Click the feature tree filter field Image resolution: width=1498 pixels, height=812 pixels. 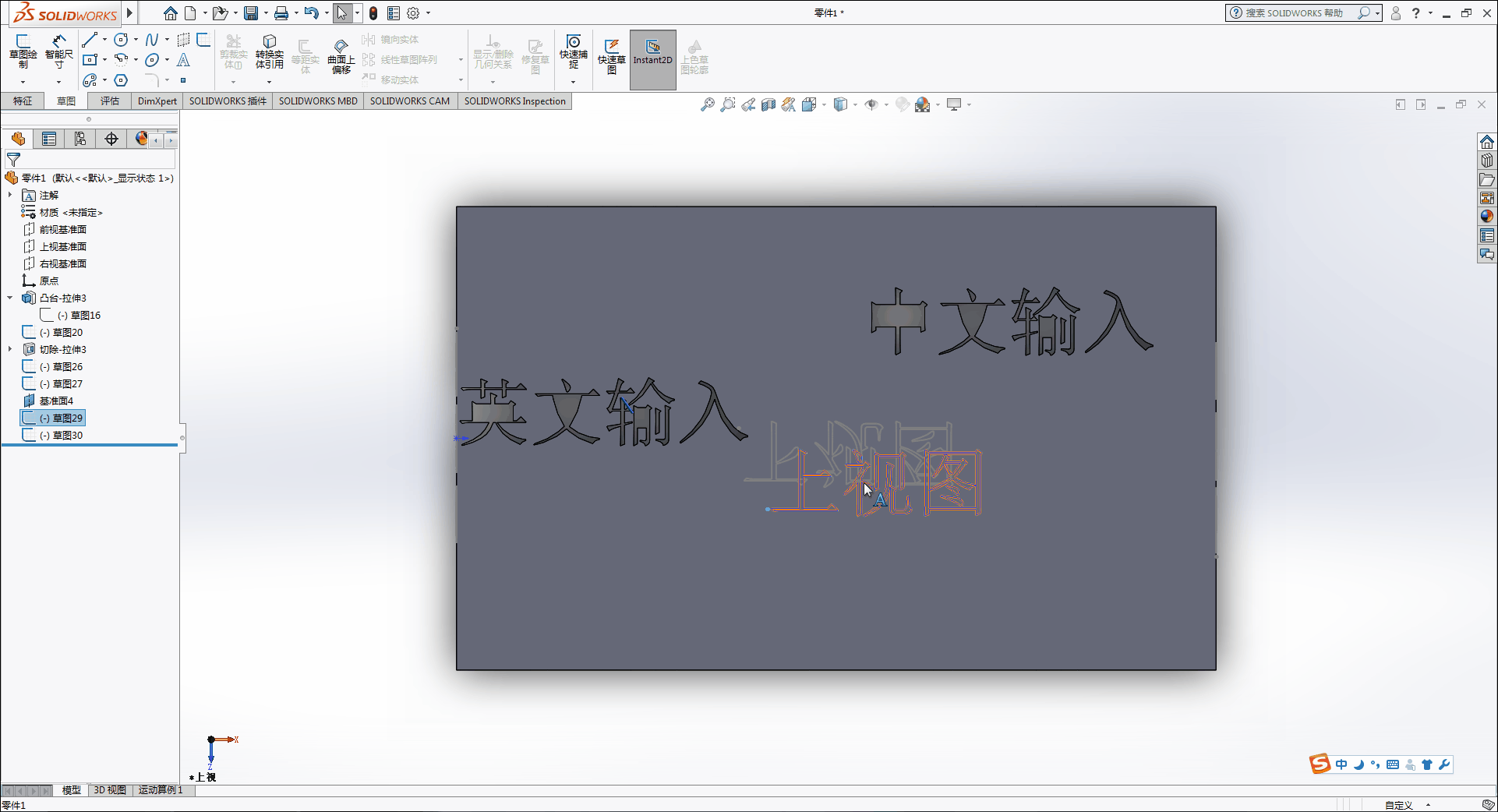(90, 160)
